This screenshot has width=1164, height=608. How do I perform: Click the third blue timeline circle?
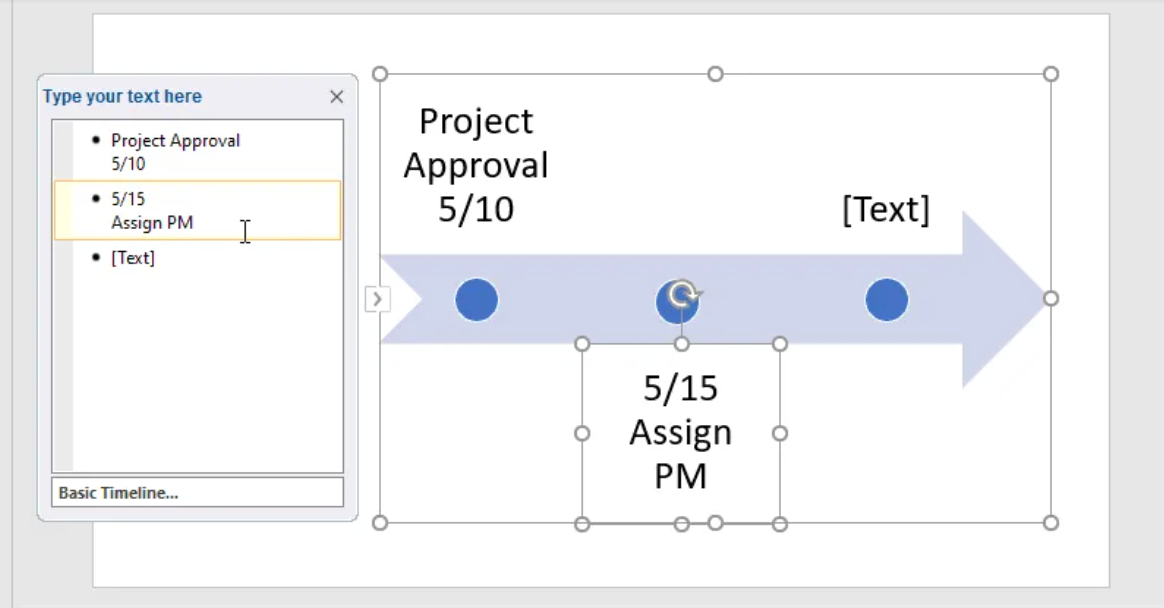886,300
